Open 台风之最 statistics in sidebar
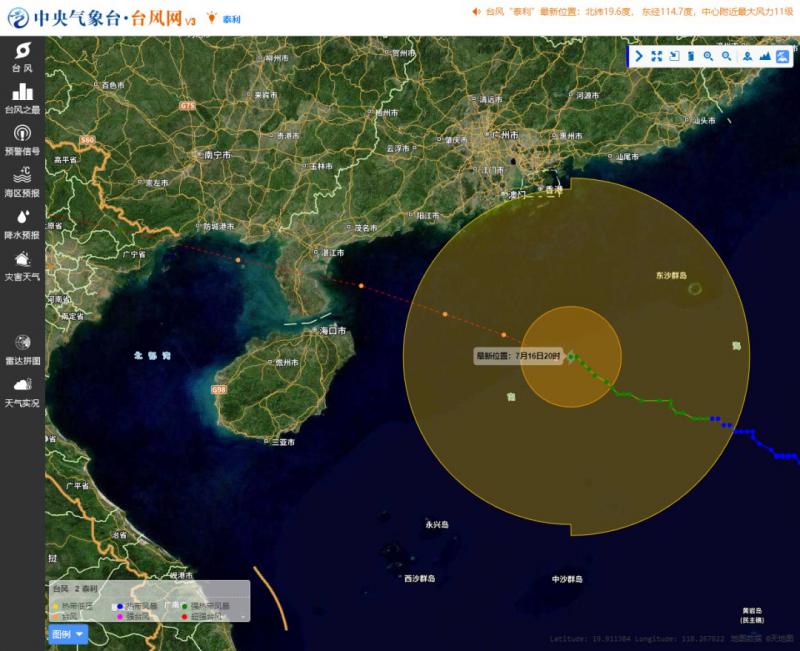 [22, 99]
